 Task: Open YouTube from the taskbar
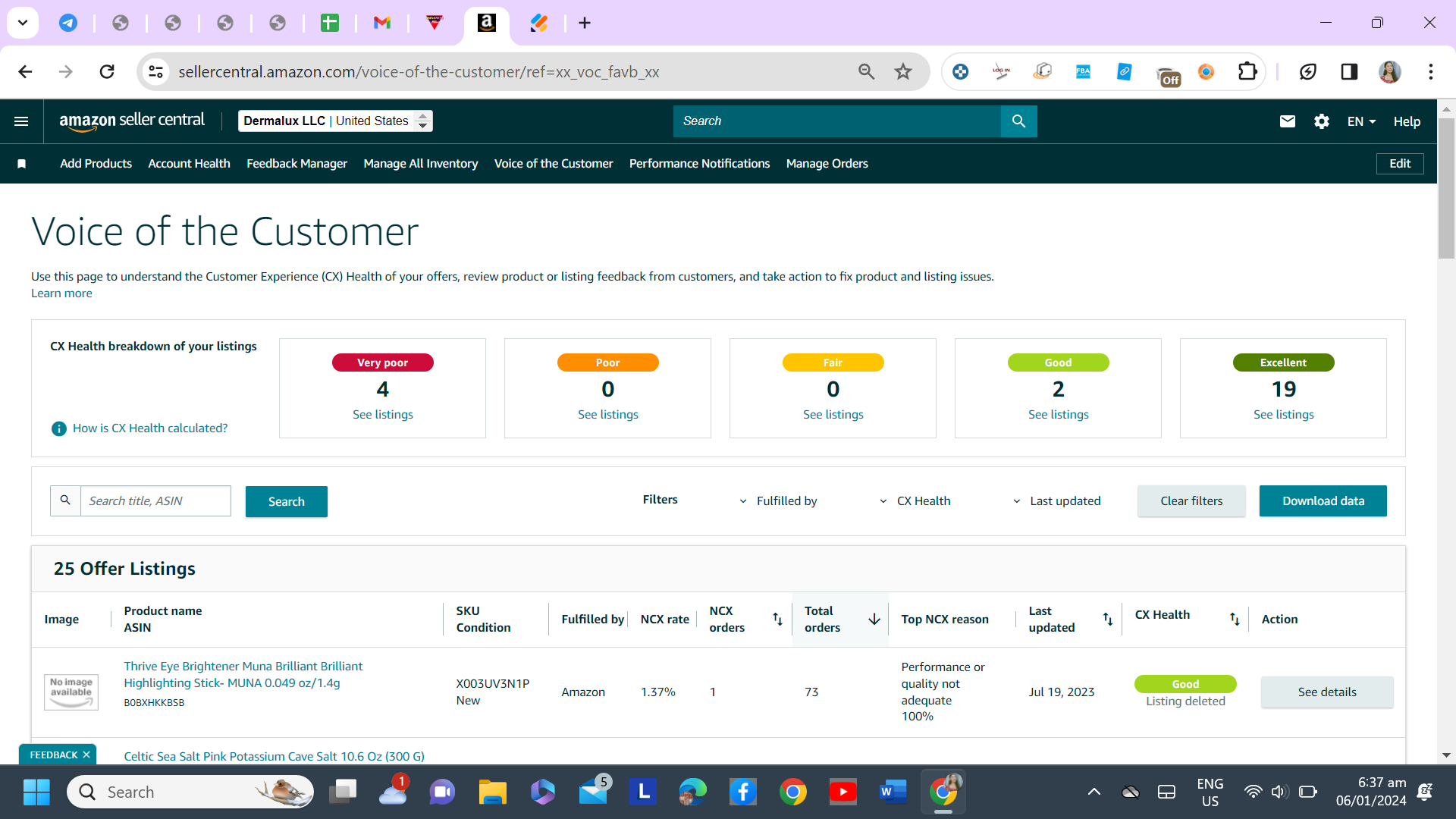tap(843, 792)
